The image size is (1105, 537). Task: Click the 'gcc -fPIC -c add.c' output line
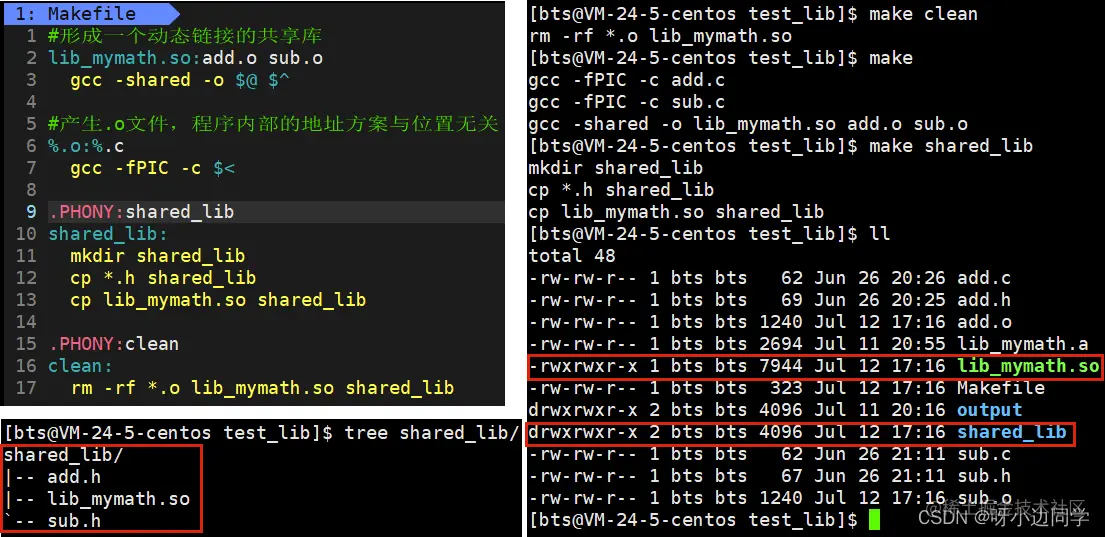pyautogui.click(x=627, y=80)
